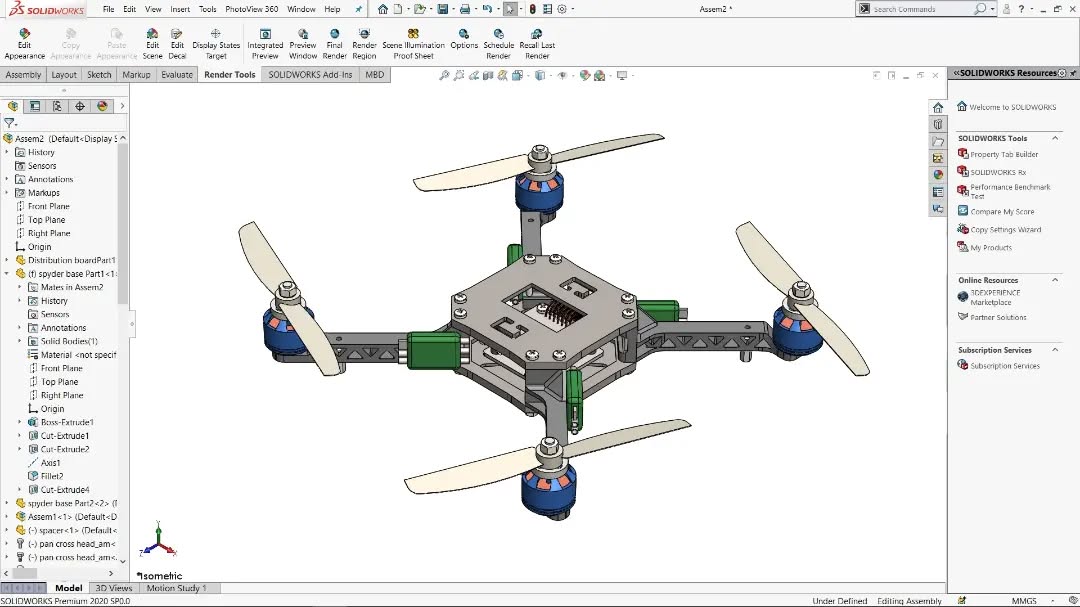Image resolution: width=1080 pixels, height=607 pixels.
Task: Switch to the ConfigurationManager tab icon
Action: pos(57,106)
